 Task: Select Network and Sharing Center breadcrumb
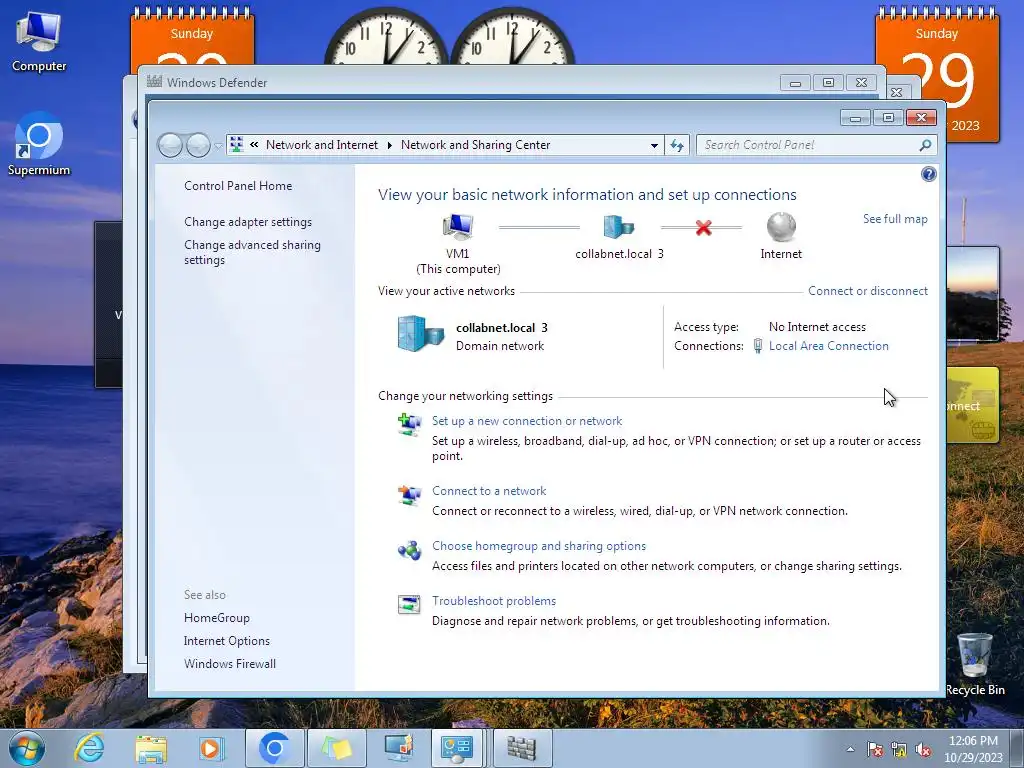475,145
